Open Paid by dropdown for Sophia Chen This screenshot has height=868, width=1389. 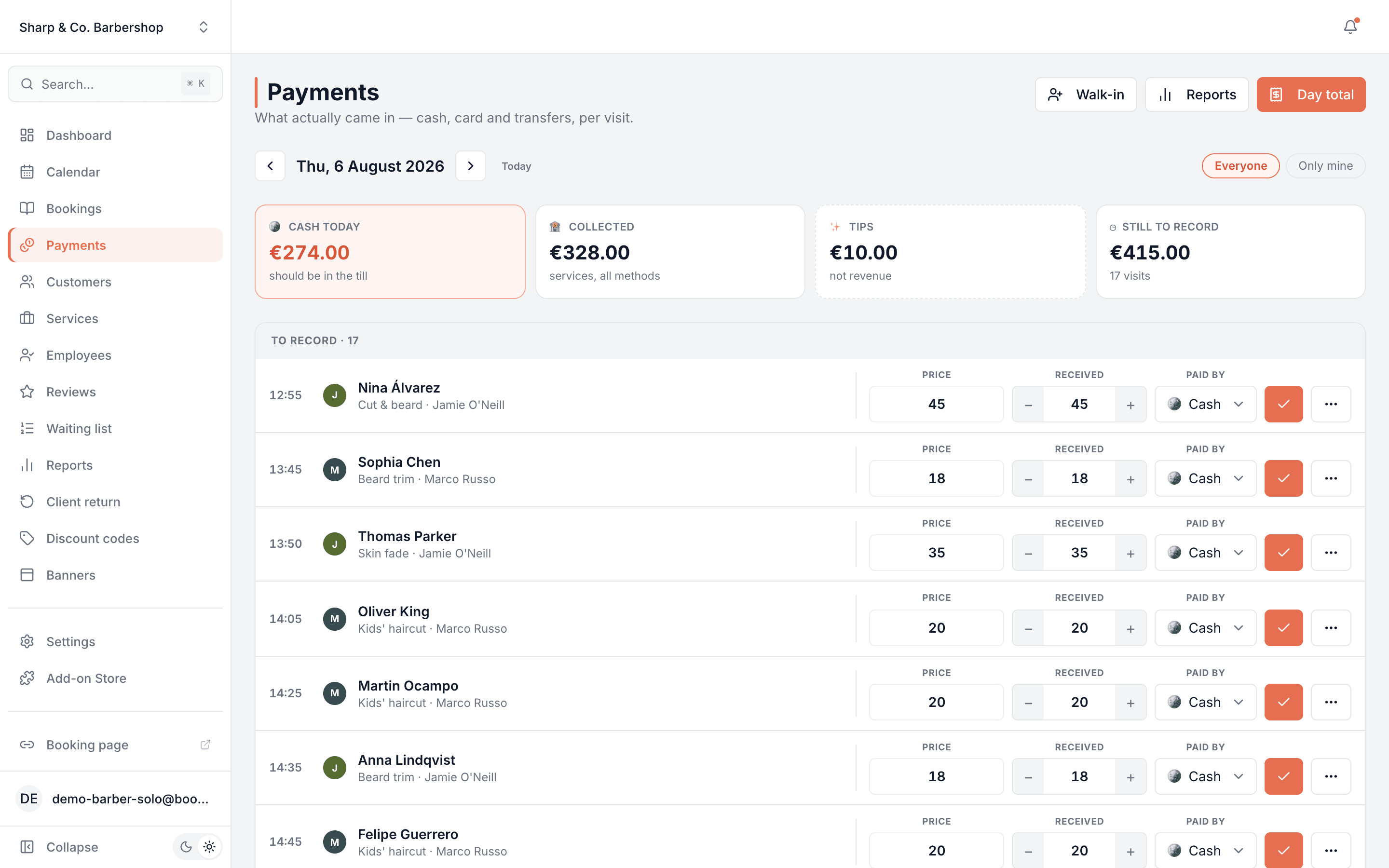click(x=1205, y=478)
